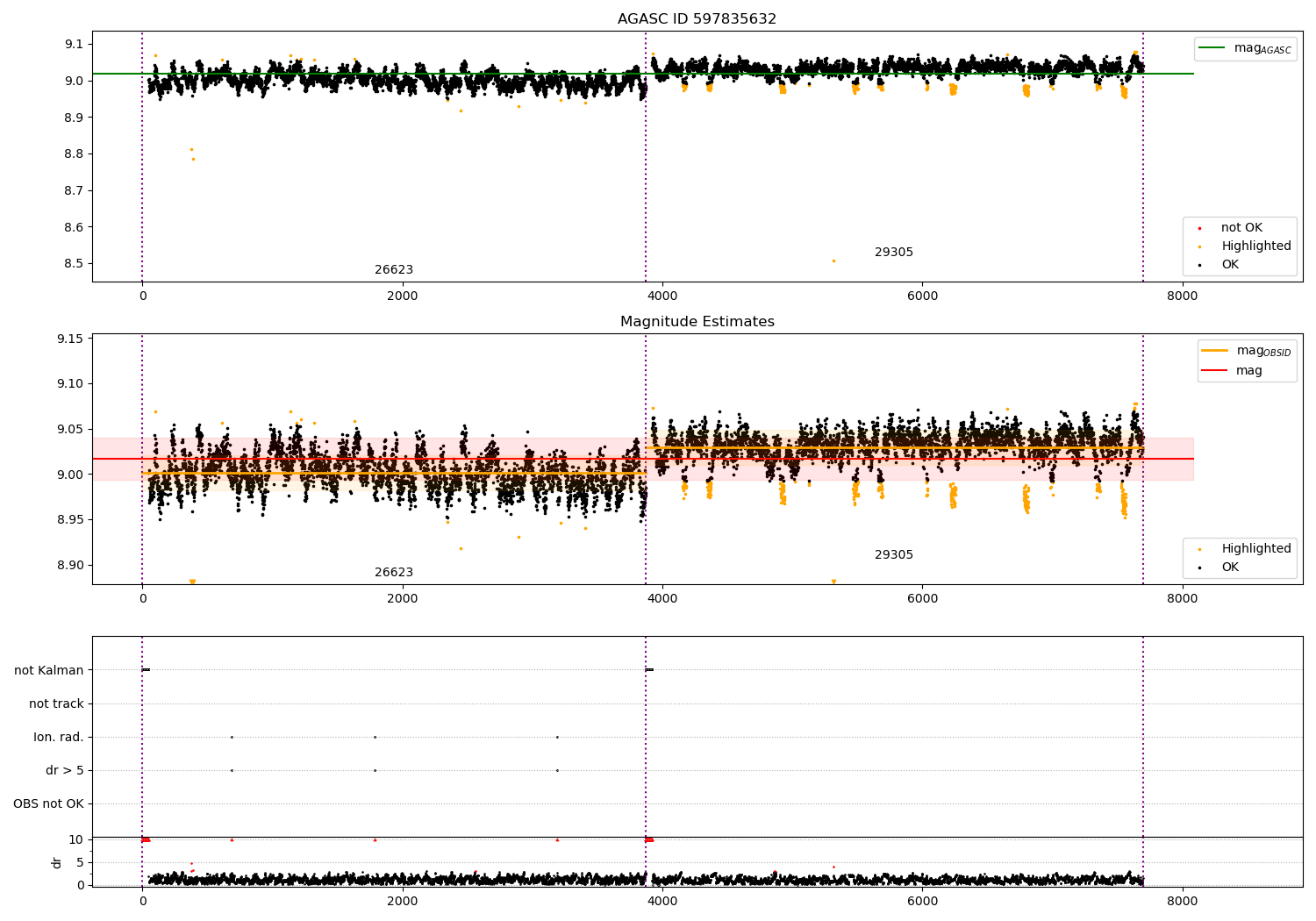The image size is (1316, 921).
Task: Click 'not OK' legend entry in top plot
Action: click(x=1230, y=228)
